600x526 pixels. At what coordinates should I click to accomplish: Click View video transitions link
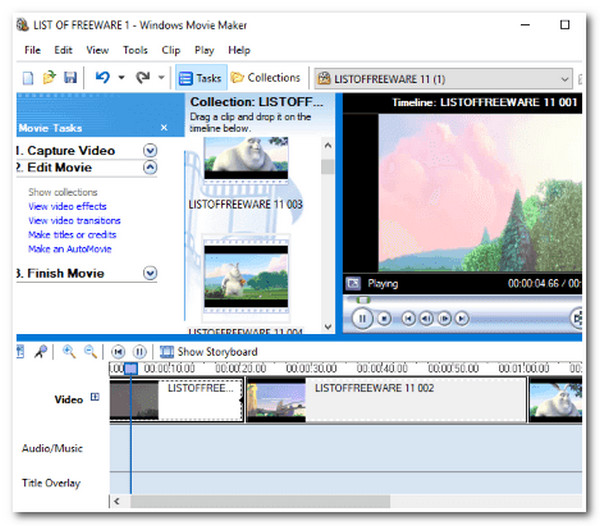click(74, 220)
